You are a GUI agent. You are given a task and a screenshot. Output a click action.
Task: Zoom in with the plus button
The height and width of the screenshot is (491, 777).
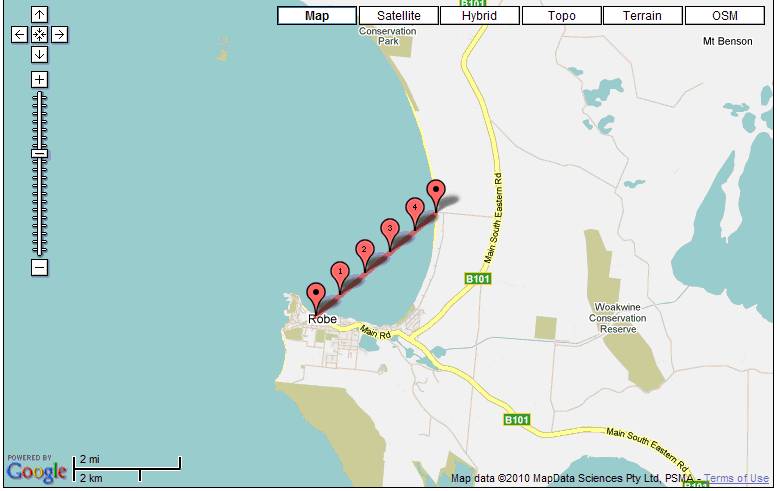pyautogui.click(x=39, y=79)
